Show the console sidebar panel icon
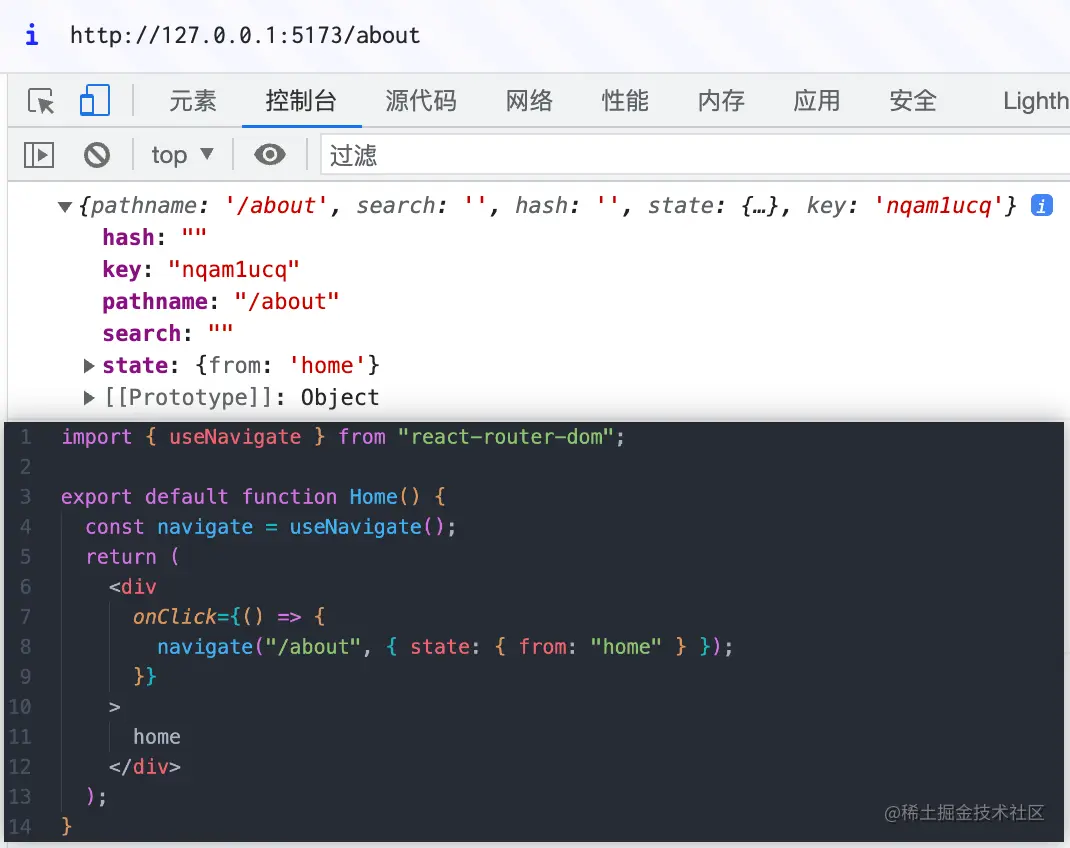This screenshot has width=1070, height=848. 39,155
